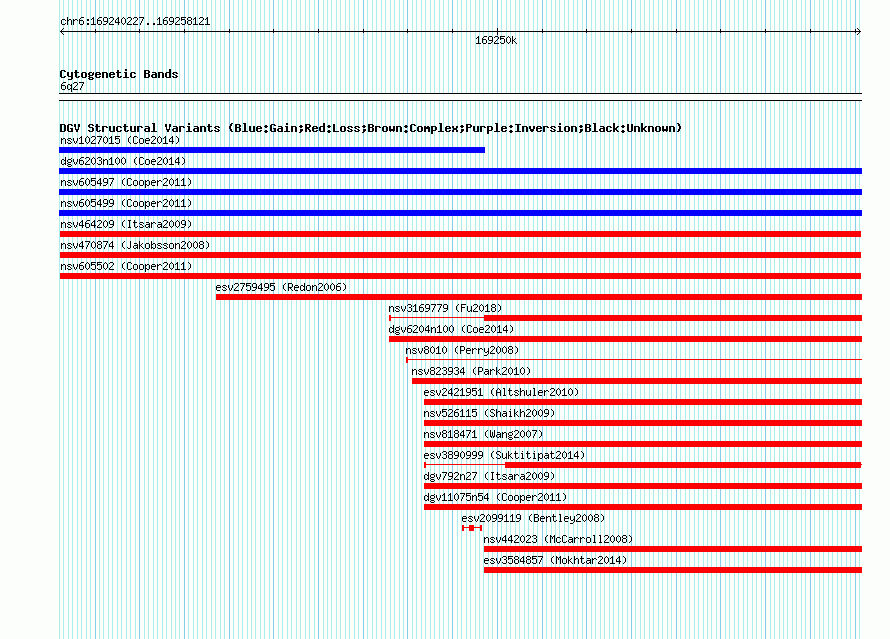Select the 6q27 band label
The width and height of the screenshot is (890, 639).
72,86
